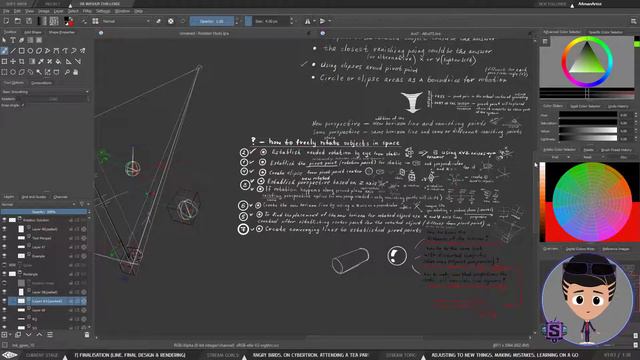Select the Freehand Brush tool
Screen dimensions: 640x360
click(4, 51)
